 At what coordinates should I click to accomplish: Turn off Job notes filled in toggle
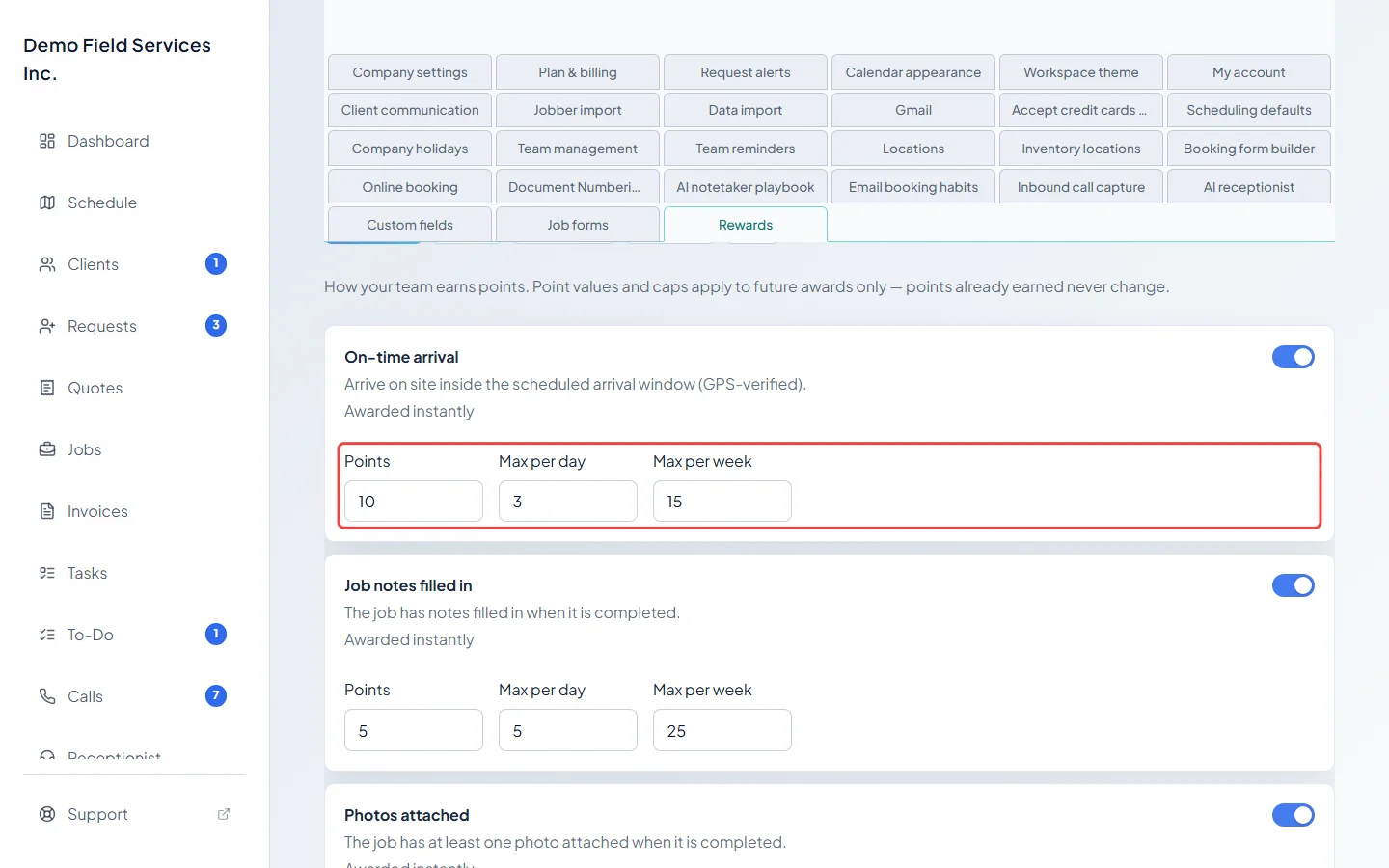(1294, 585)
